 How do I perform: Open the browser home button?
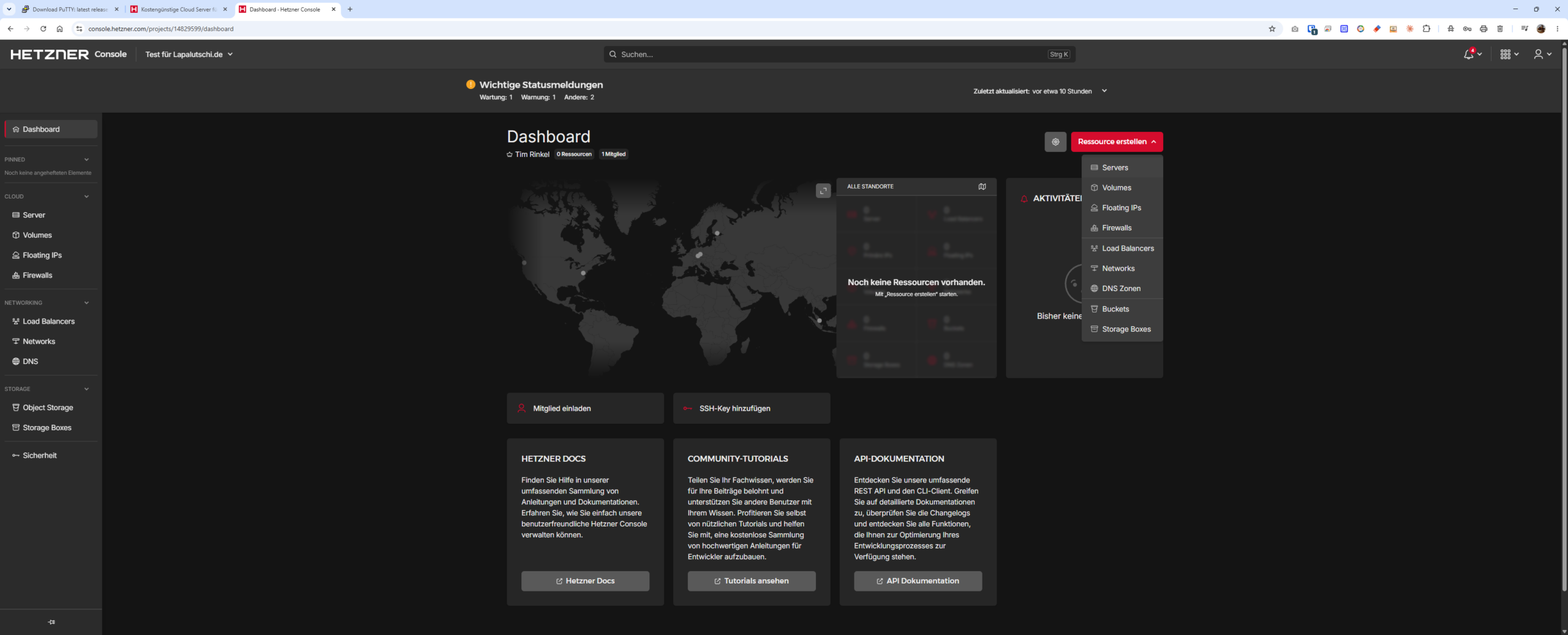(59, 29)
